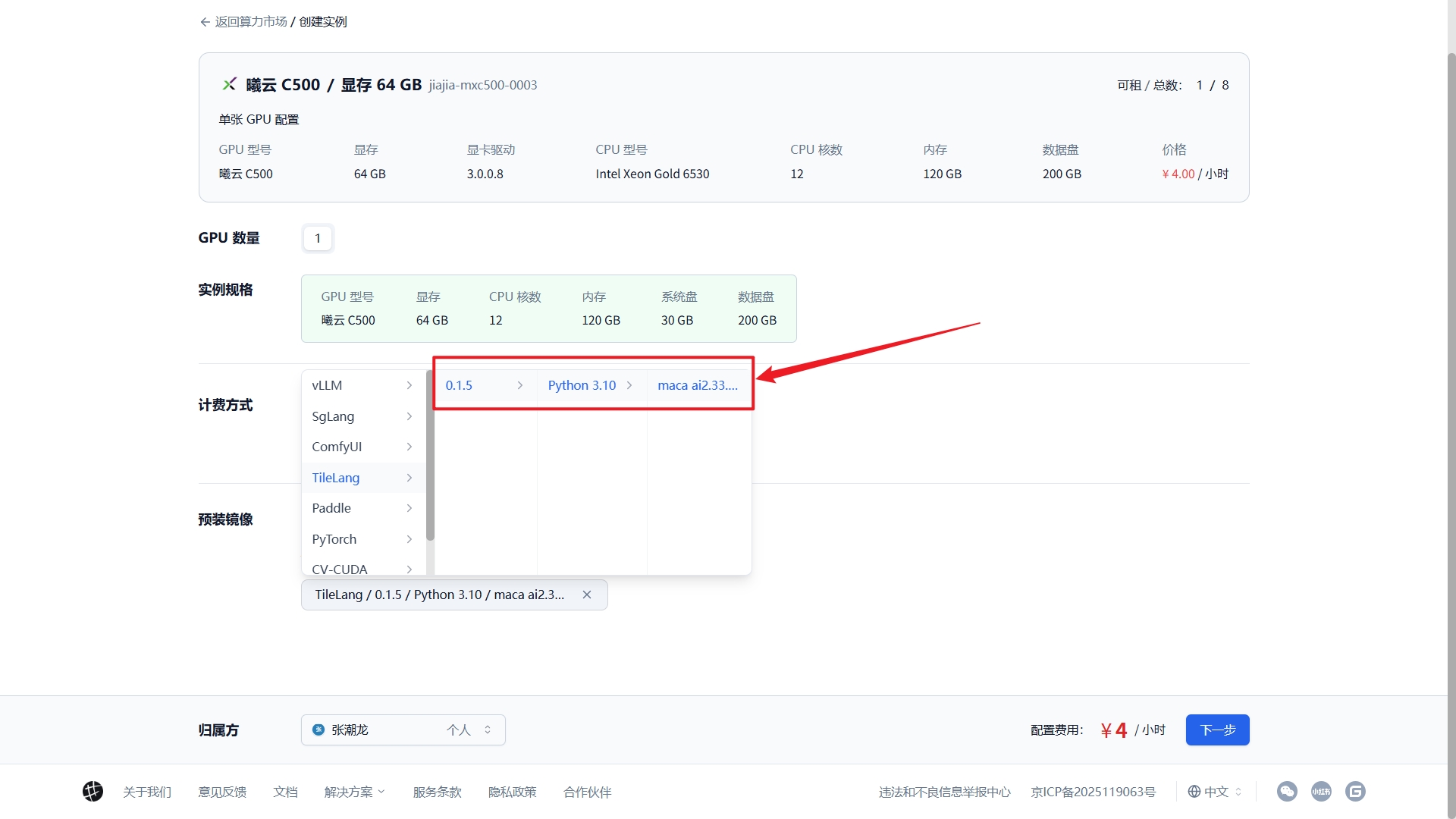Click the GPU 数量 input field

point(318,238)
